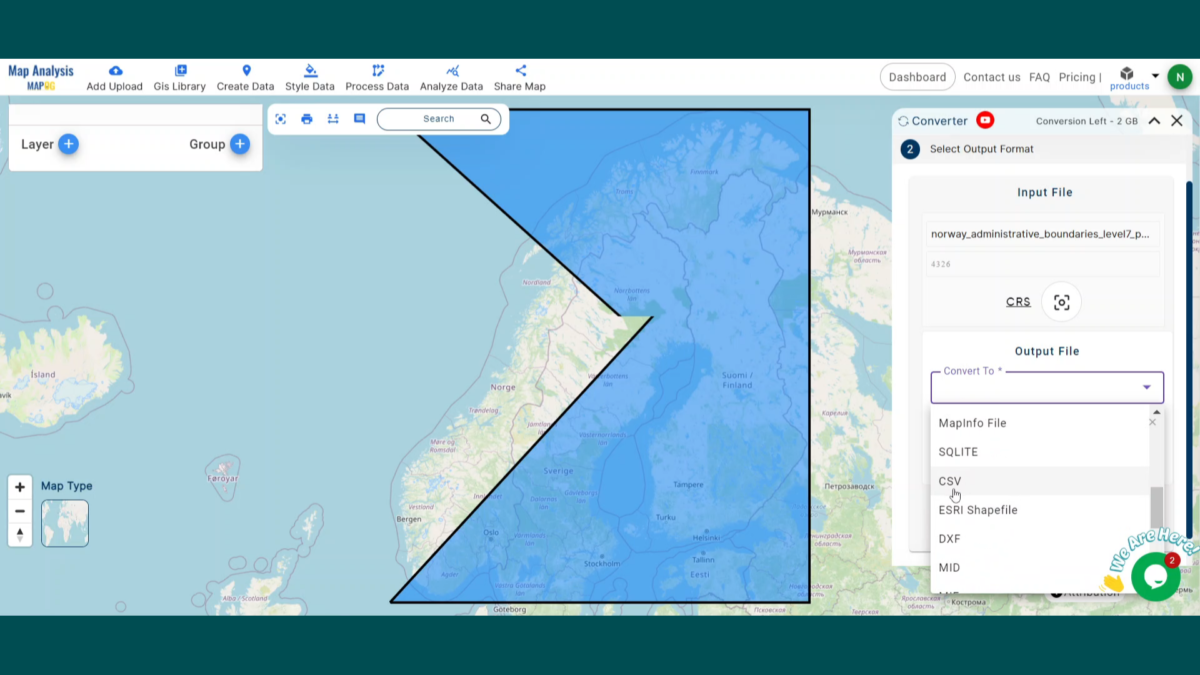Click the Contact us link
Image resolution: width=1200 pixels, height=675 pixels.
[991, 77]
